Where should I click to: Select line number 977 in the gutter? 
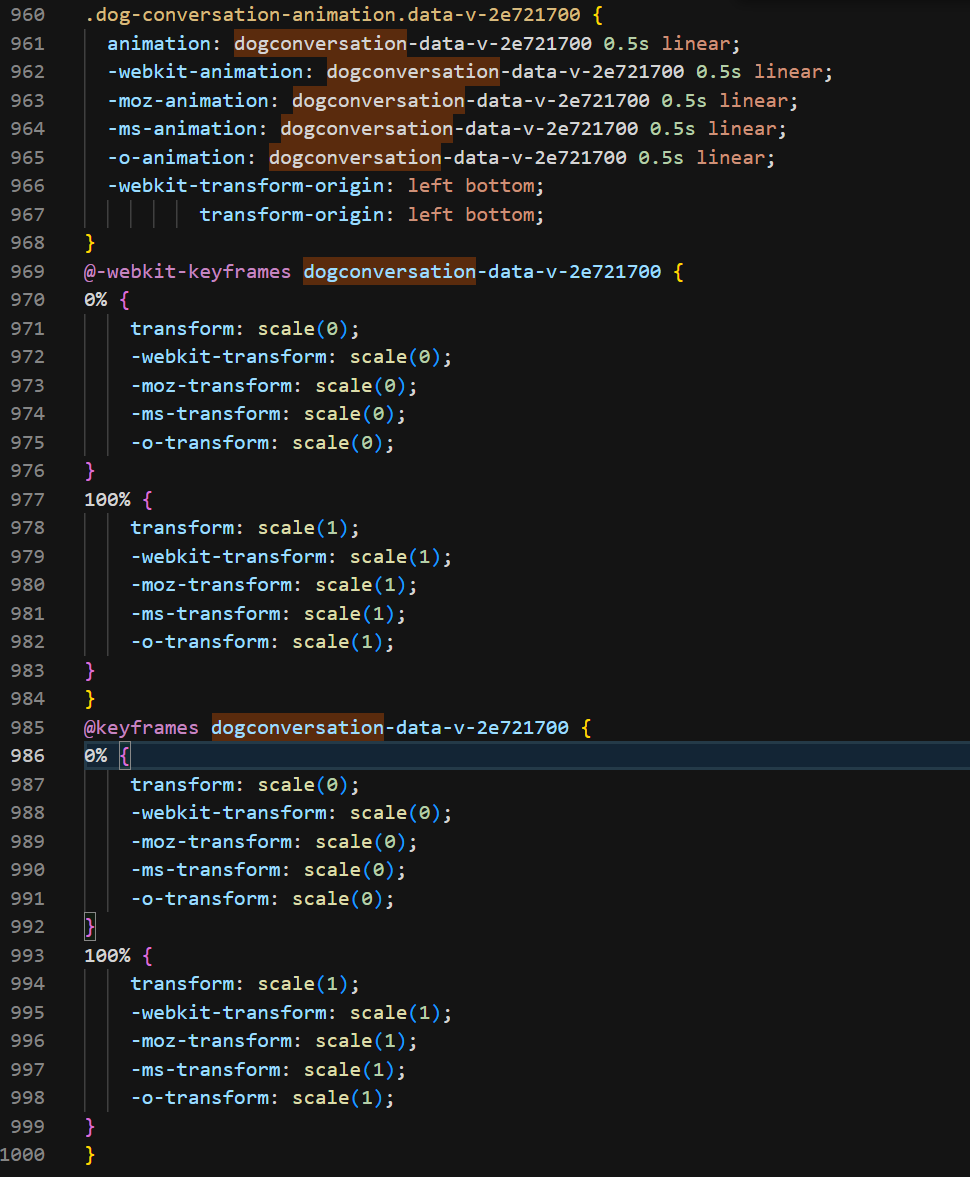click(x=27, y=500)
